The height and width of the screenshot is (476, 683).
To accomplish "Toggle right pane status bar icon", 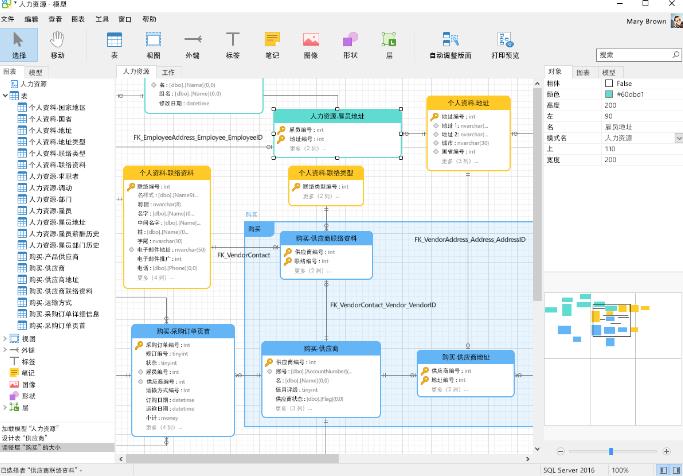I will [x=676, y=470].
